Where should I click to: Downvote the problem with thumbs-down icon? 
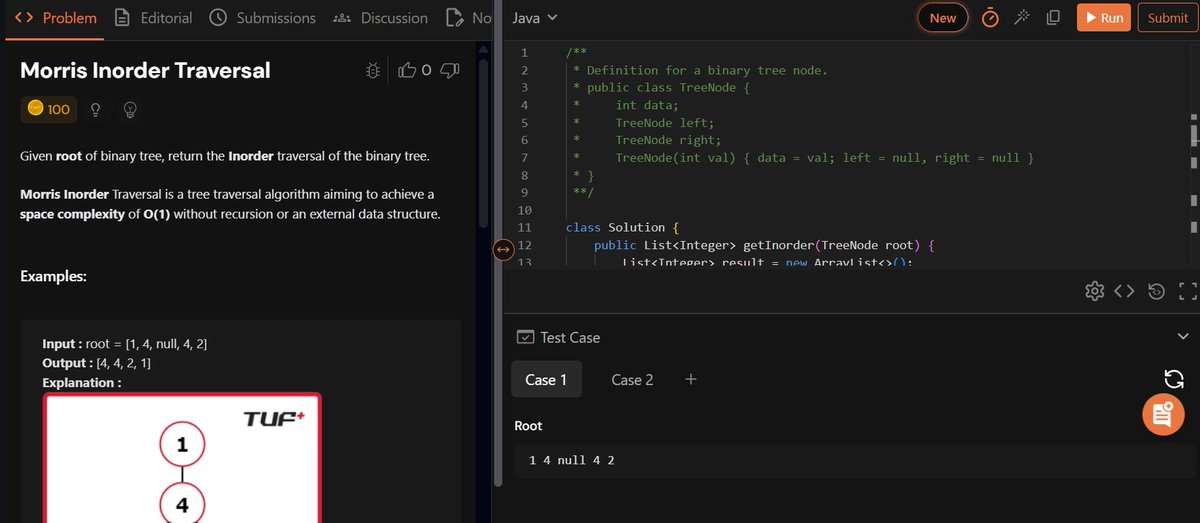tap(450, 70)
